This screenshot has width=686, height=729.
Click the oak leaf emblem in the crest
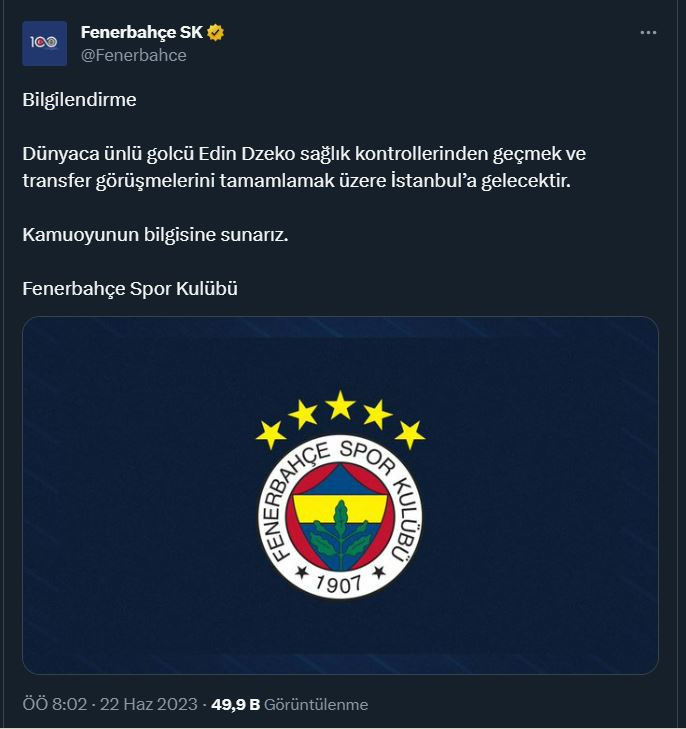[340, 531]
